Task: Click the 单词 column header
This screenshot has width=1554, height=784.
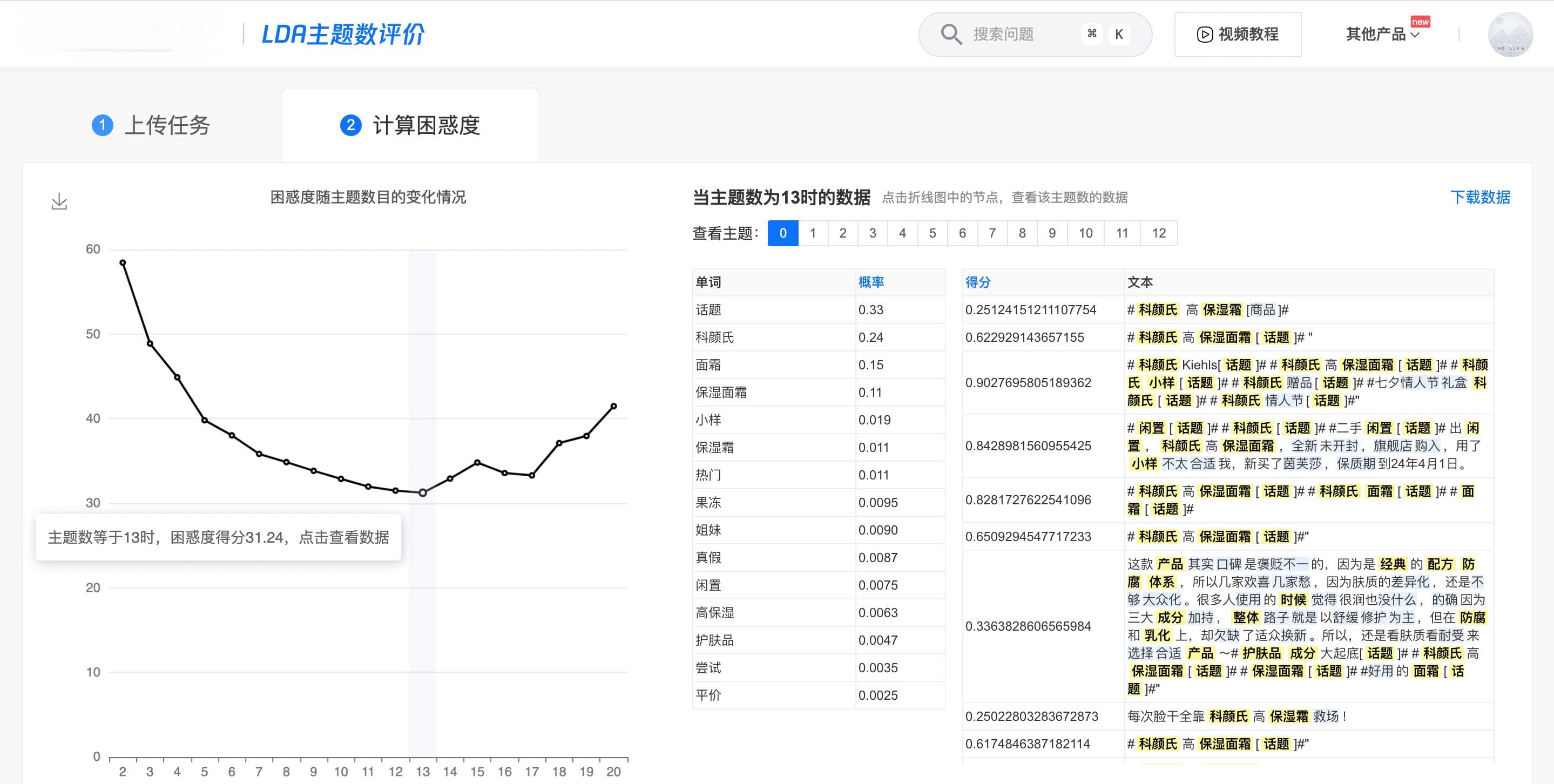Action: 708,282
